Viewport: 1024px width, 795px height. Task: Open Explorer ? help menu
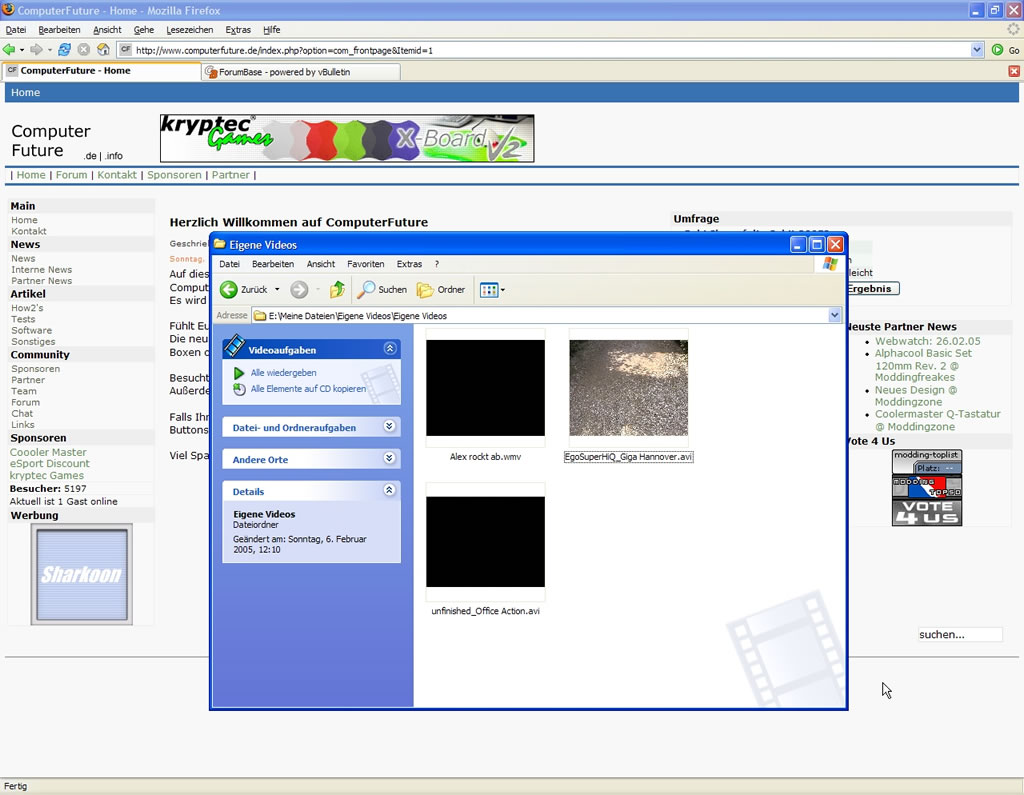pos(437,264)
